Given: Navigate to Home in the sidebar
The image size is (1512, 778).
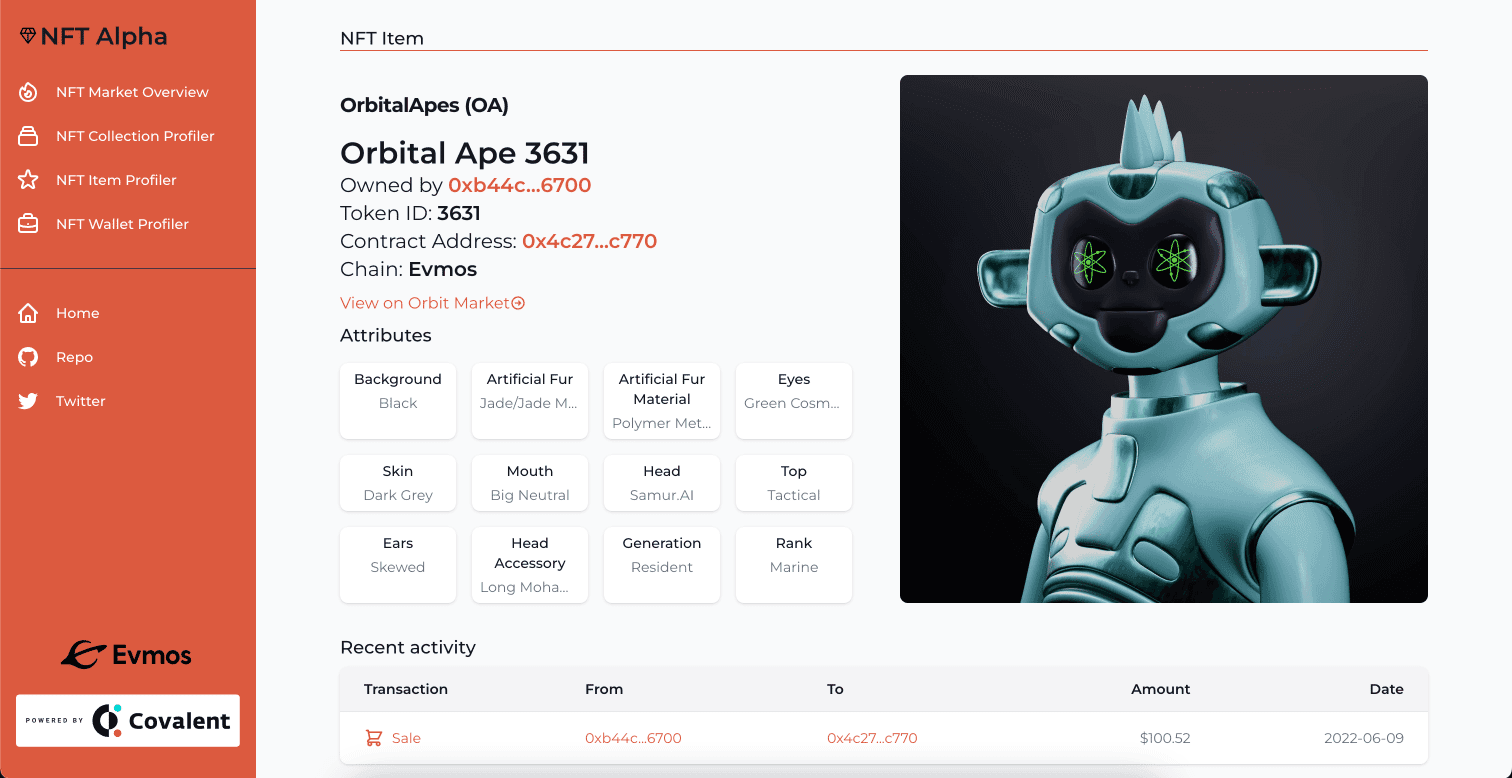Looking at the screenshot, I should tap(77, 313).
